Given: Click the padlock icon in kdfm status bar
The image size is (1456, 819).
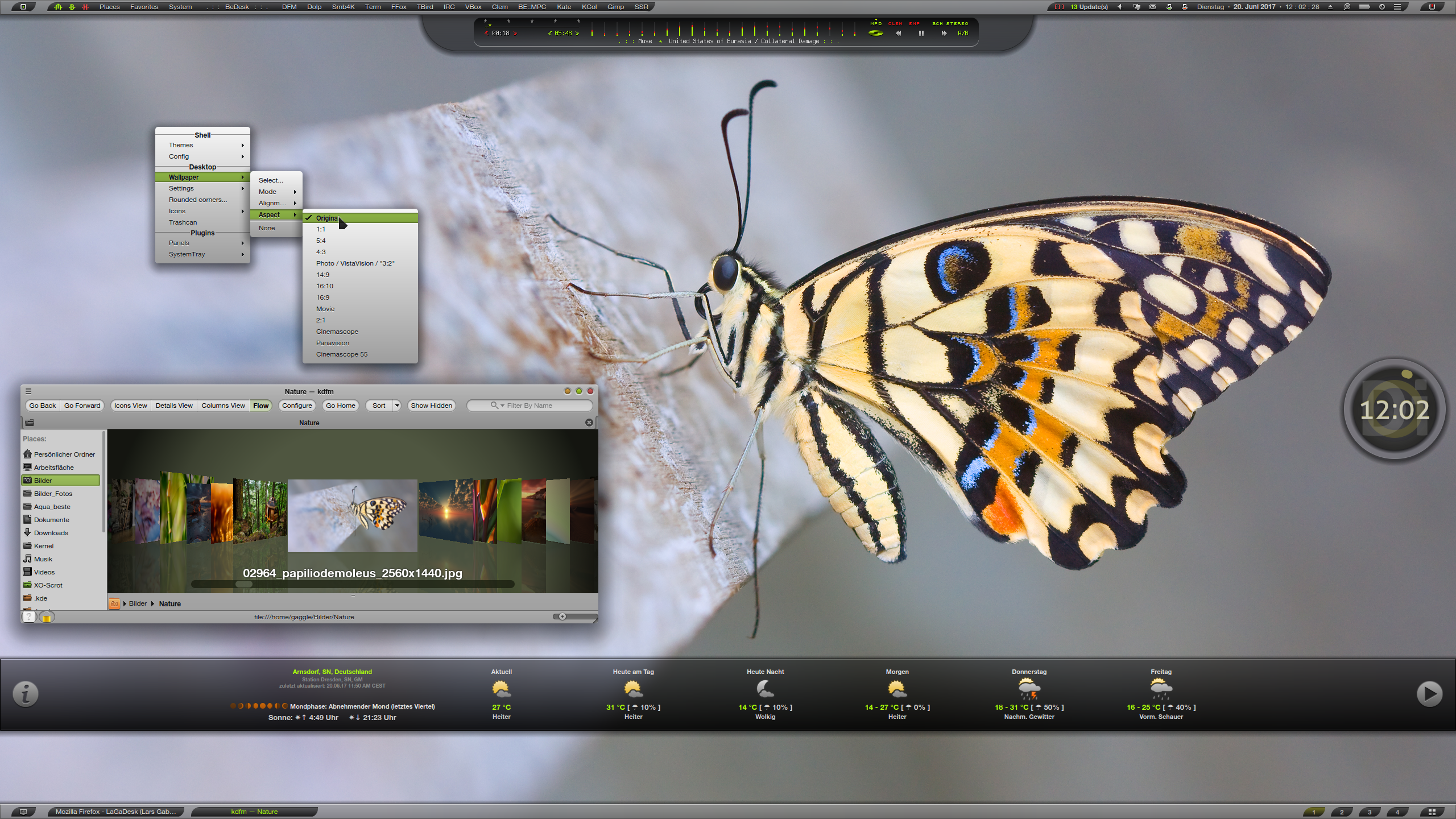Looking at the screenshot, I should pos(47,617).
